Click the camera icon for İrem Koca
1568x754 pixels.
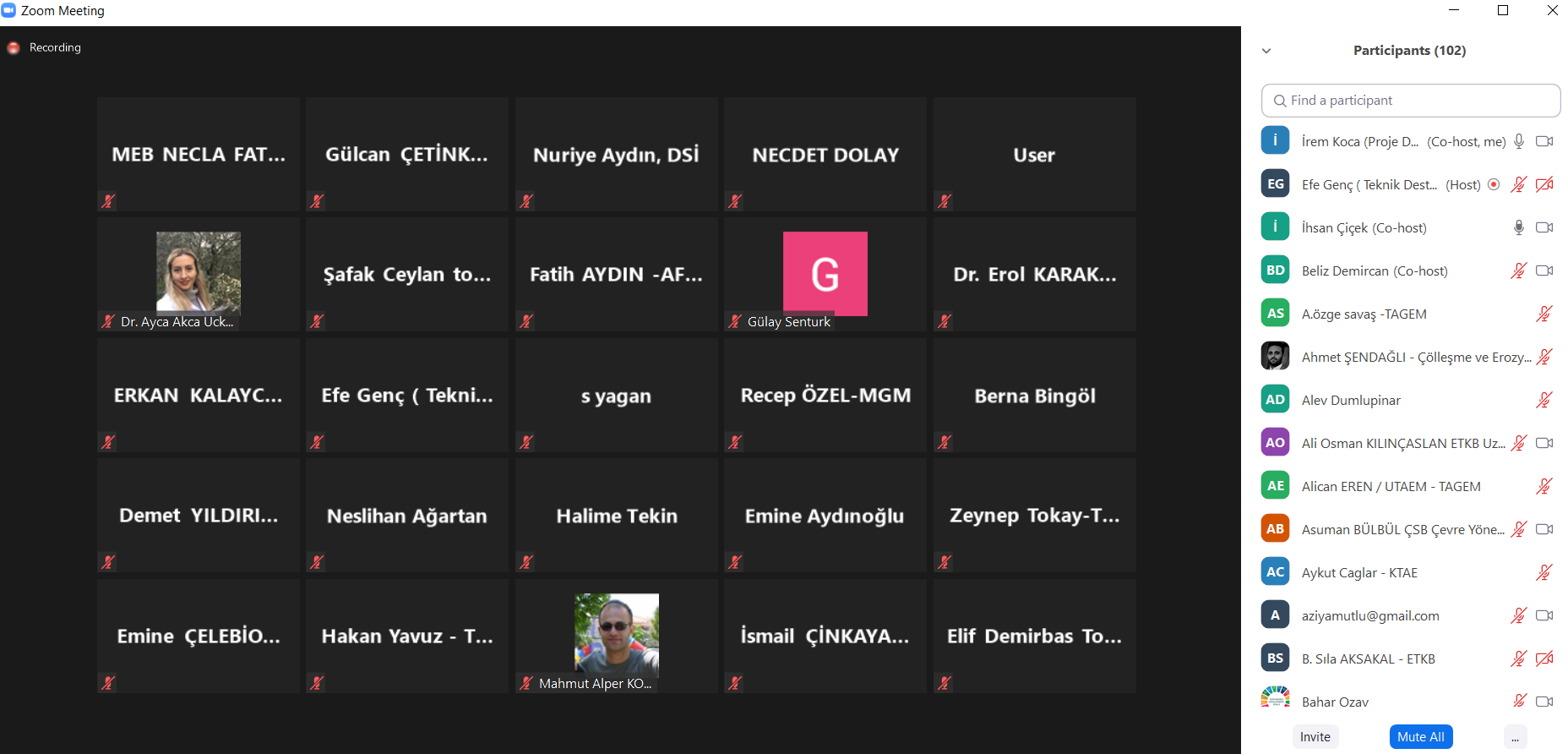[x=1544, y=141]
